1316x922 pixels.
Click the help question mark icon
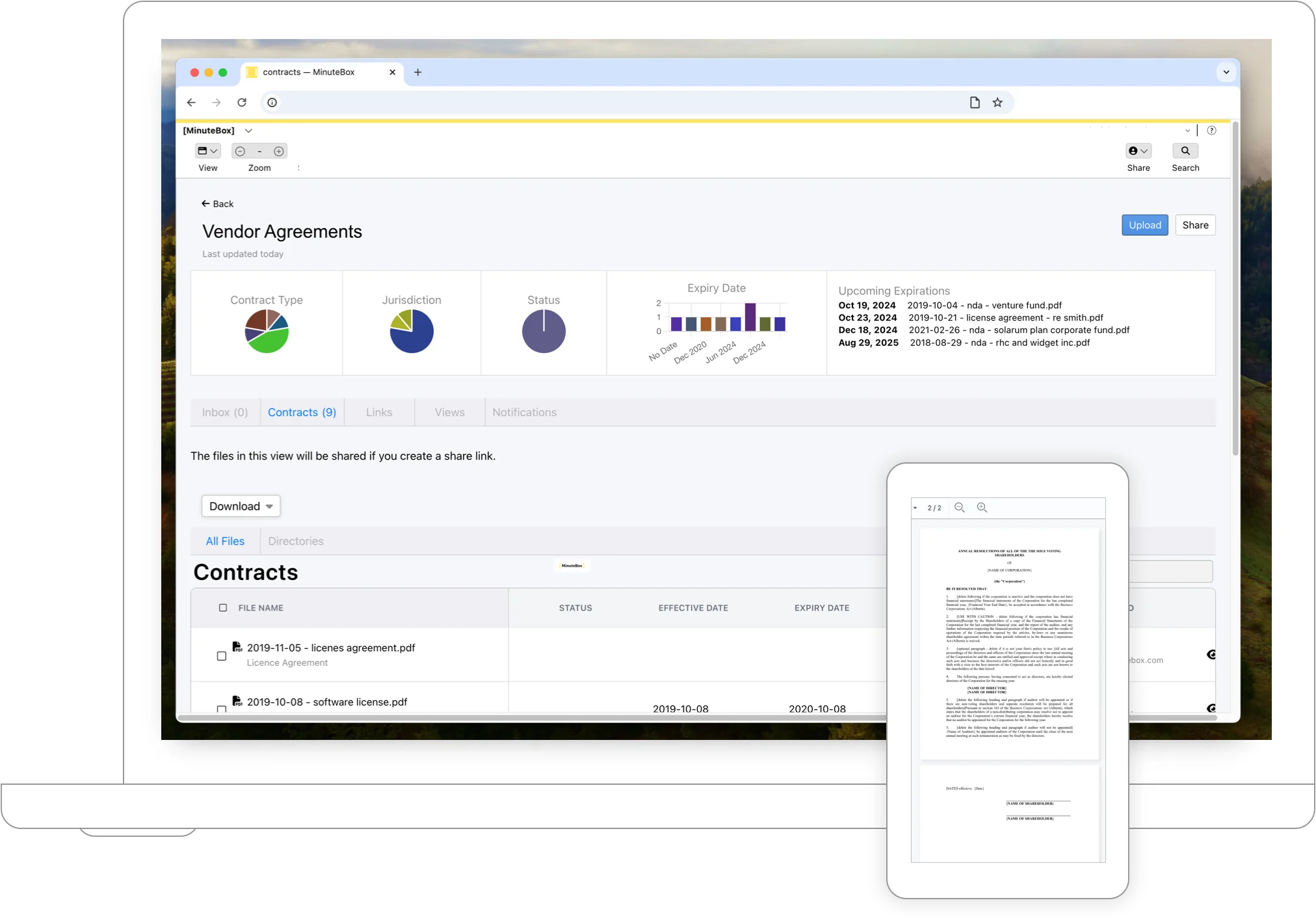click(x=1211, y=131)
